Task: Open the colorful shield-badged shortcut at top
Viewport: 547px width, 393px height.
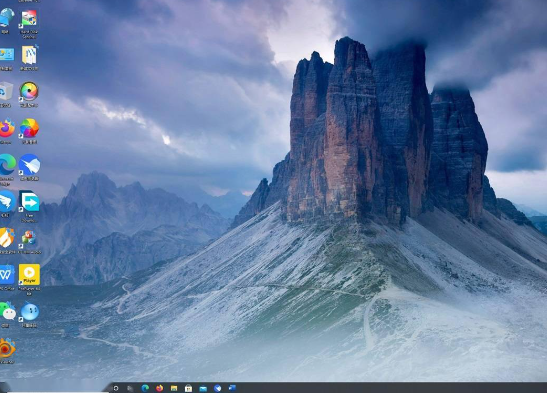Action: pyautogui.click(x=29, y=18)
